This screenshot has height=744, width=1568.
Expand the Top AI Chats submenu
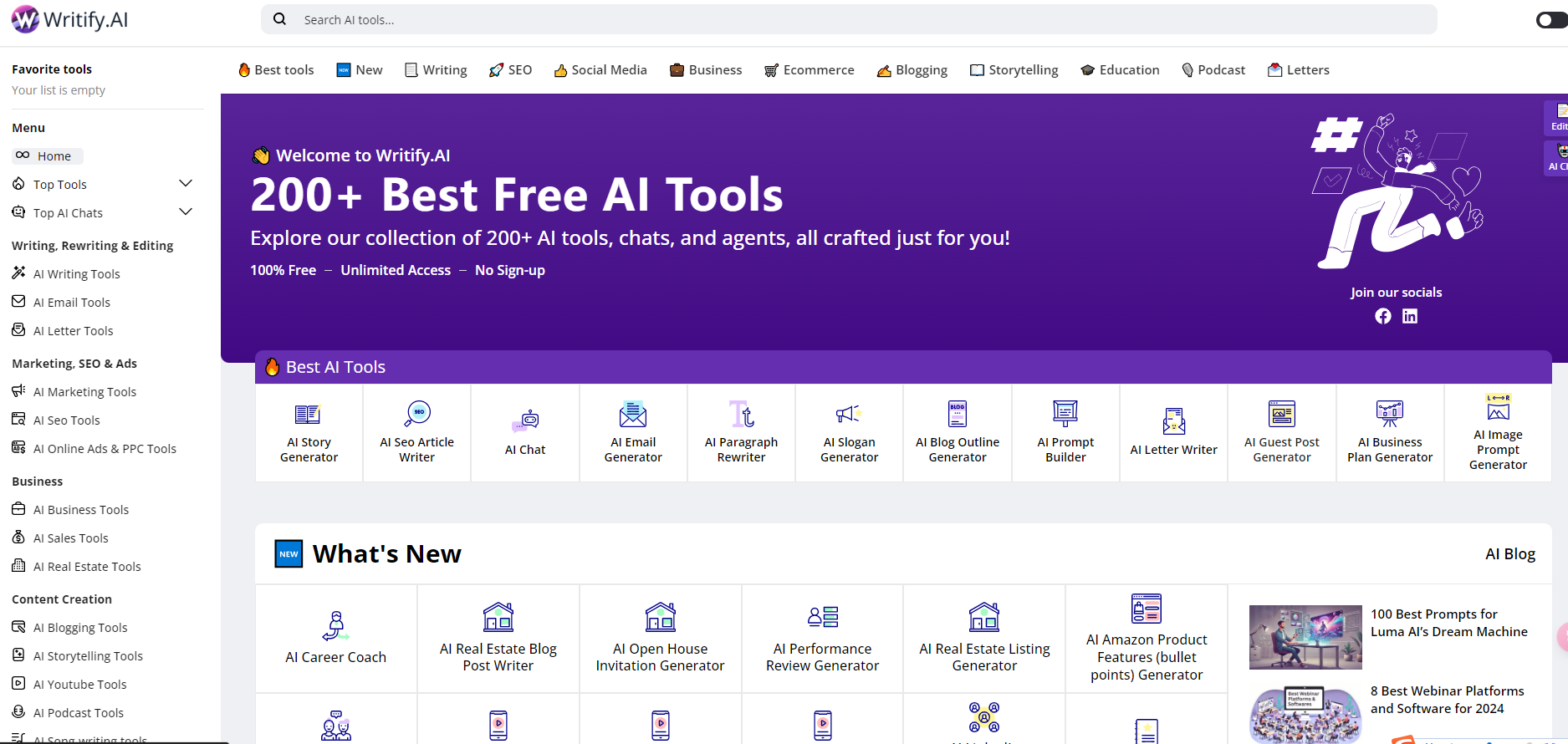[186, 212]
